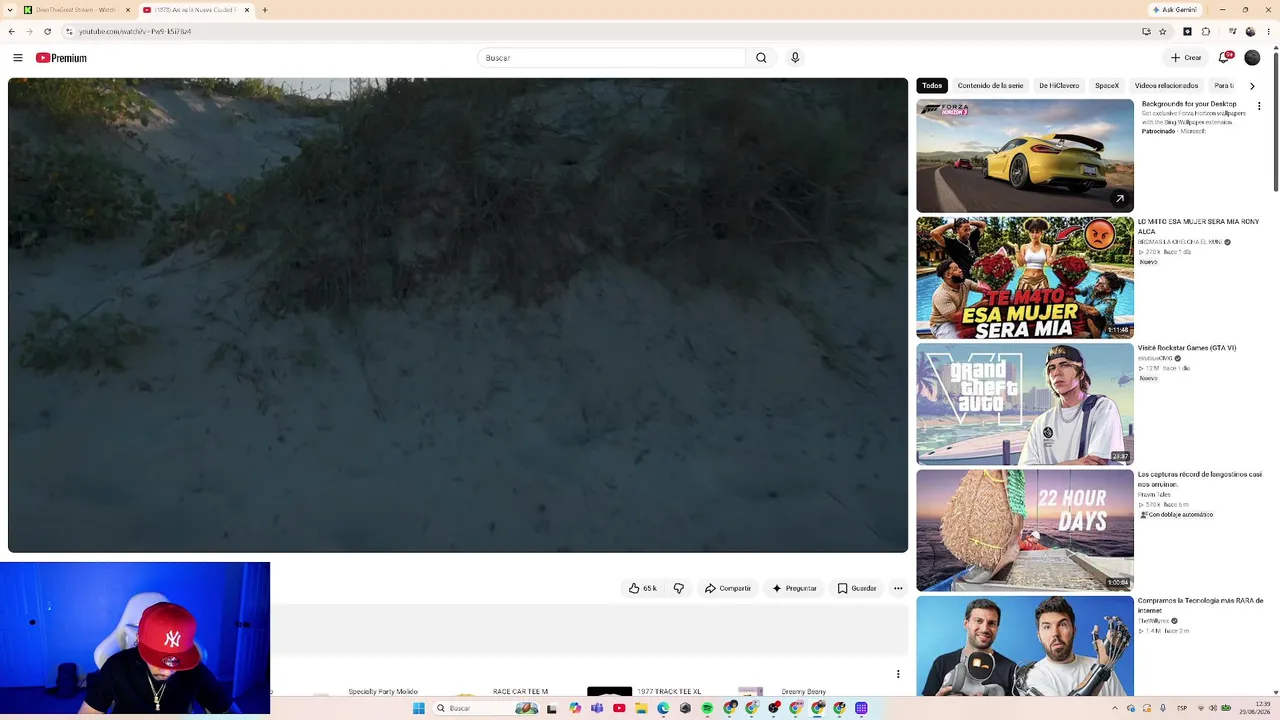Open Copilot from the taskbar
This screenshot has height=720, width=1280.
click(x=575, y=708)
